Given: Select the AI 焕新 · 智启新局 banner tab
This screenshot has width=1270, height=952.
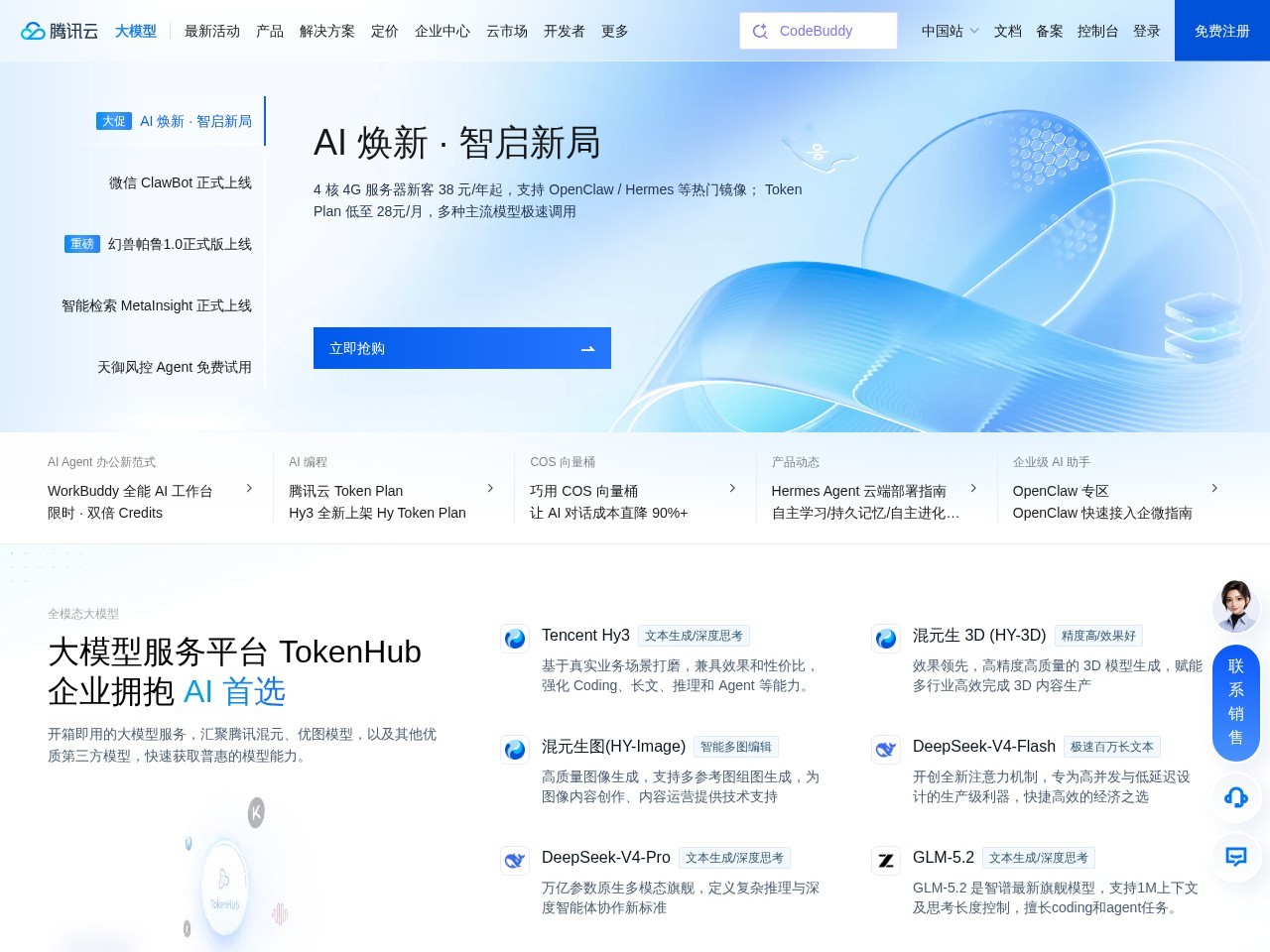Looking at the screenshot, I should 195,121.
